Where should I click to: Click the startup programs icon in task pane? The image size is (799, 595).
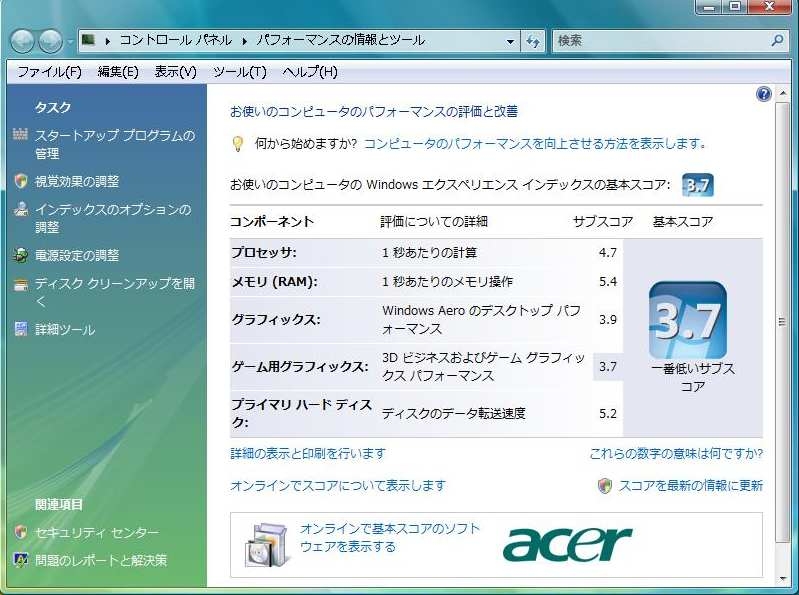(20, 134)
